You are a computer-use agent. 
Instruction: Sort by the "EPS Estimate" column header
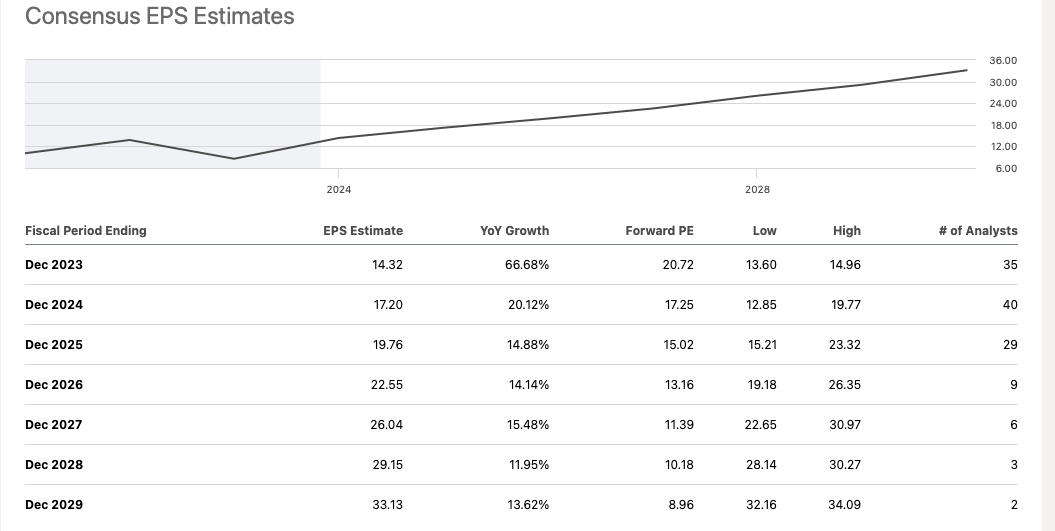(363, 231)
